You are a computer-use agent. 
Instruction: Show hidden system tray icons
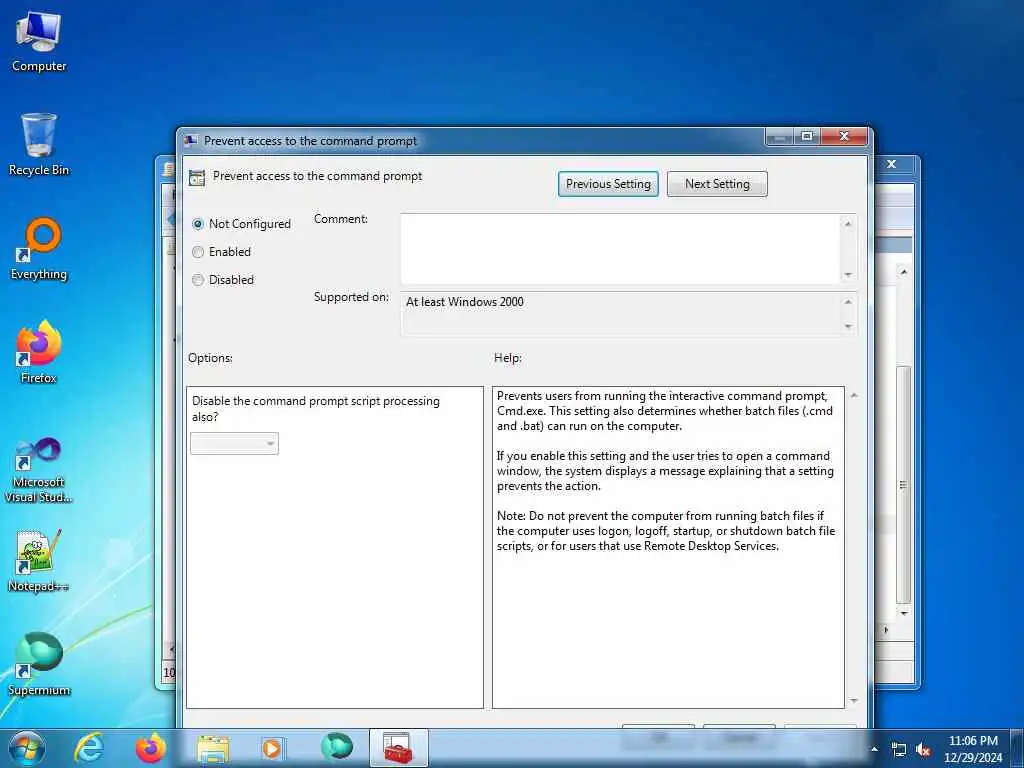click(874, 750)
